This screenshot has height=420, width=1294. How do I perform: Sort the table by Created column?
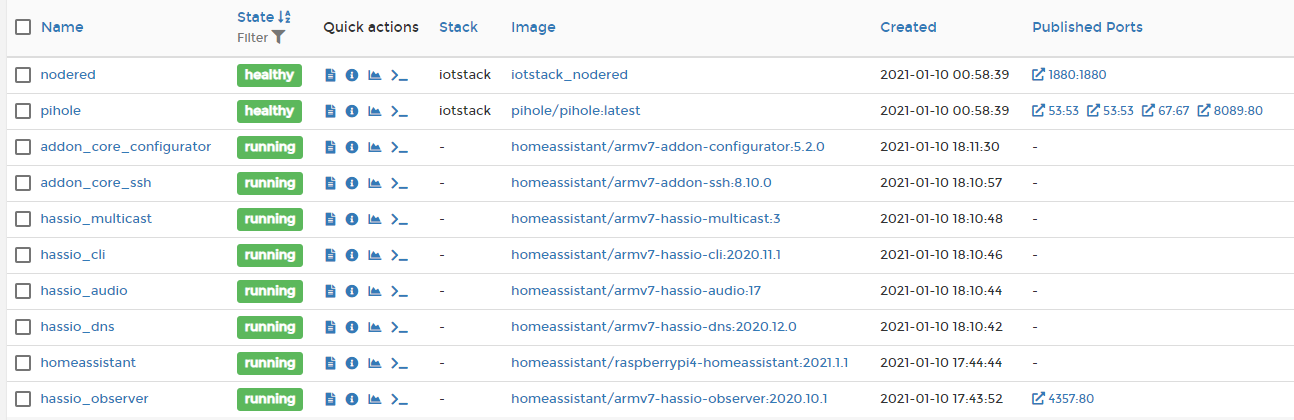[x=908, y=27]
